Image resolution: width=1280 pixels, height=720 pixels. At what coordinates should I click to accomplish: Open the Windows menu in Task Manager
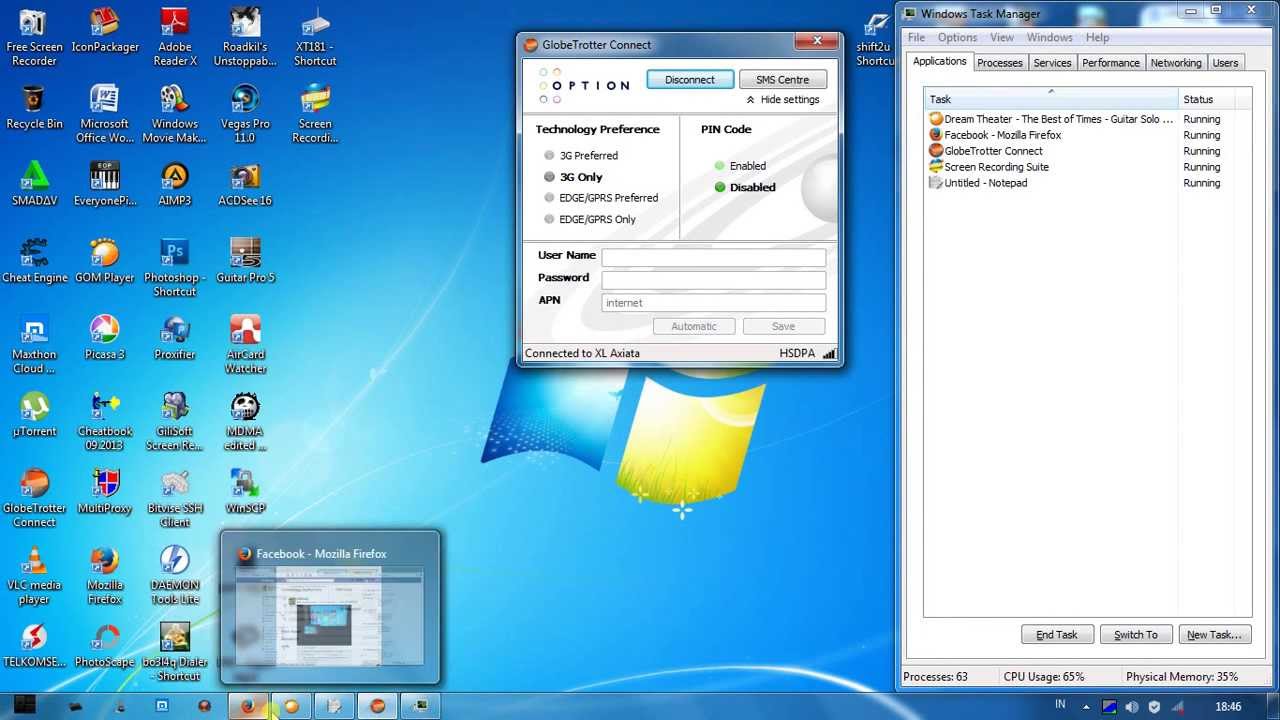[1050, 38]
